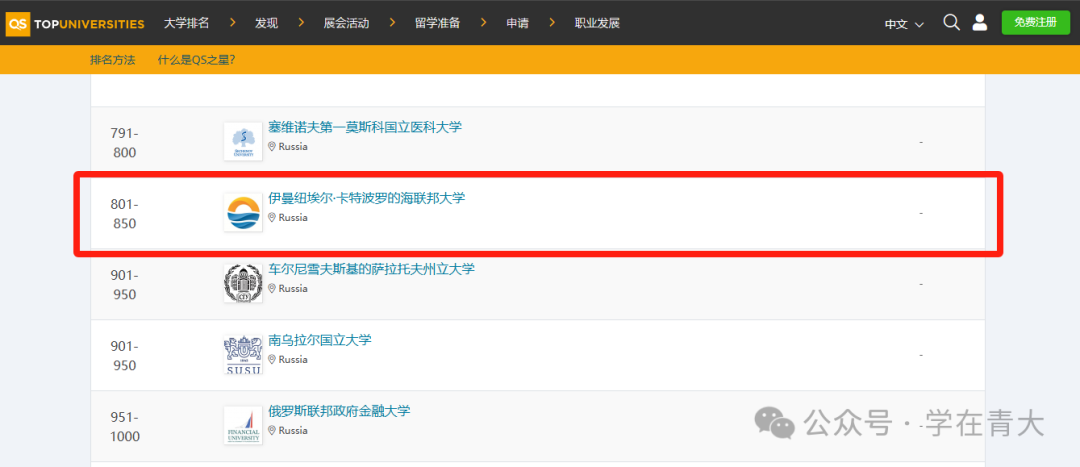Click the Financial University logo
This screenshot has height=467, width=1080.
pyautogui.click(x=243, y=425)
